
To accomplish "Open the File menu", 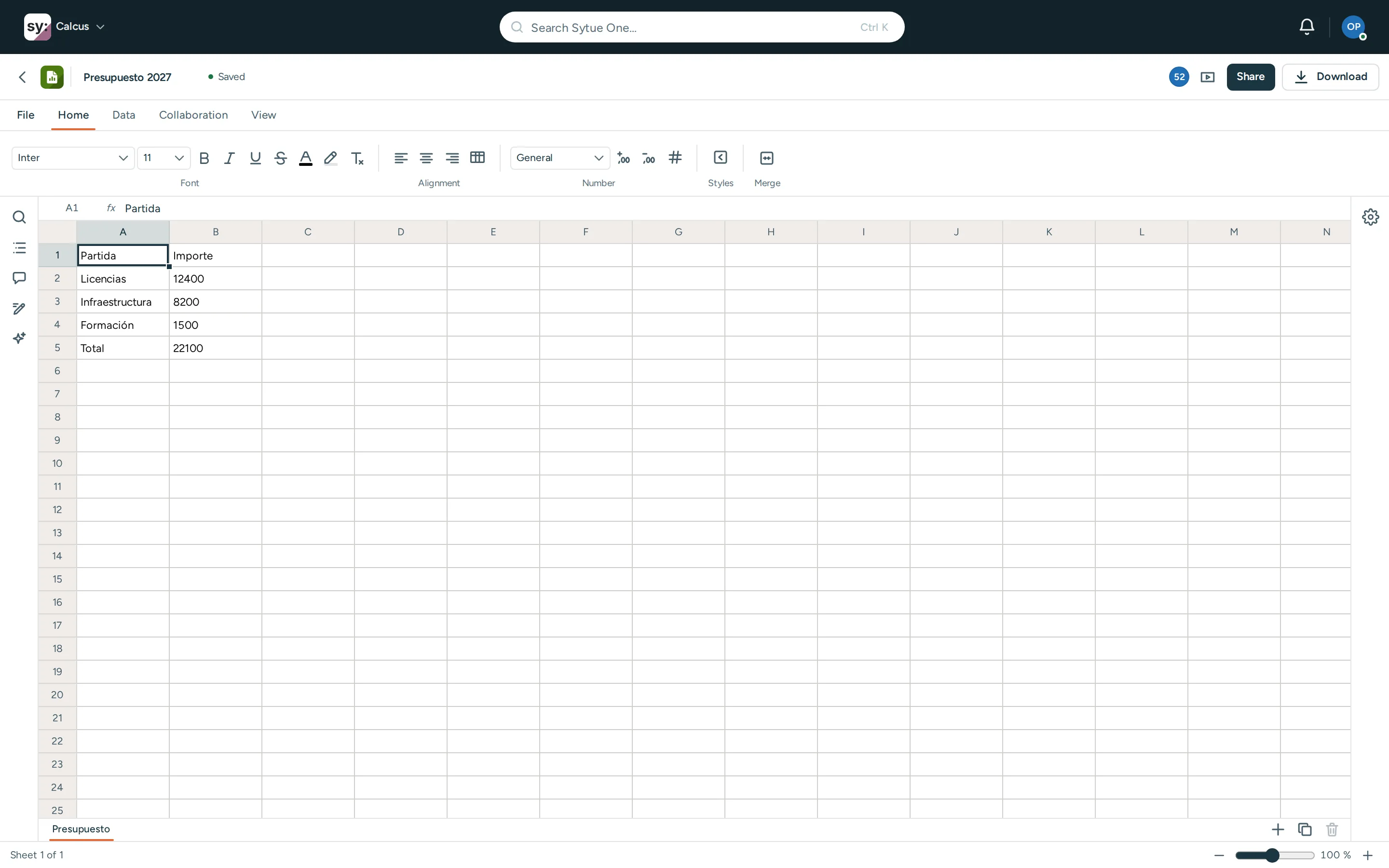I will (x=26, y=115).
